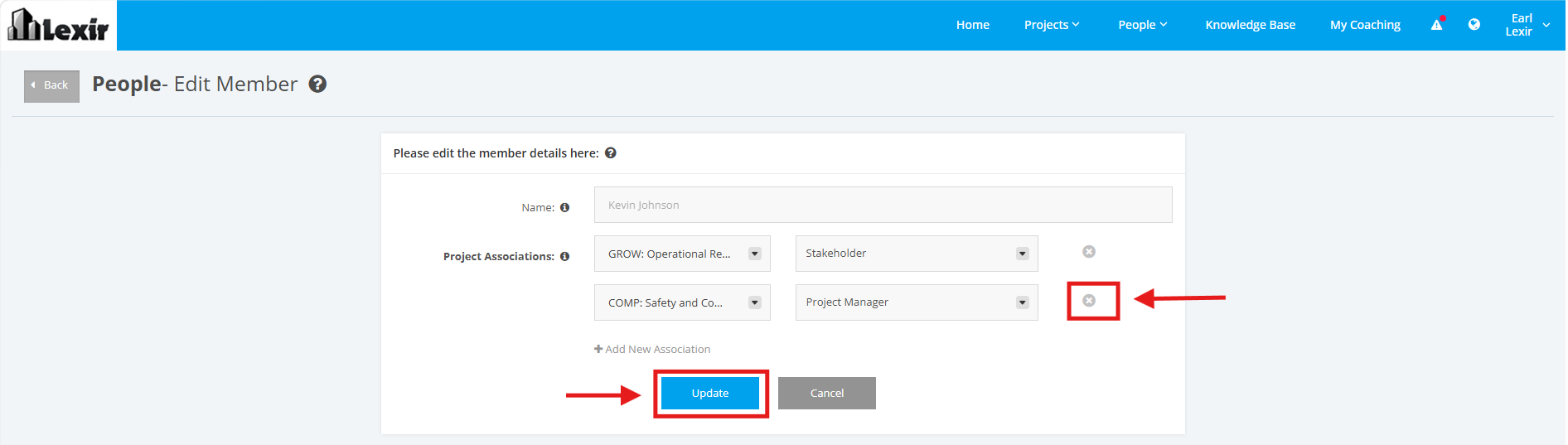Image resolution: width=1568 pixels, height=445 pixels.
Task: Click help icon next to member details heading
Action: tap(611, 153)
